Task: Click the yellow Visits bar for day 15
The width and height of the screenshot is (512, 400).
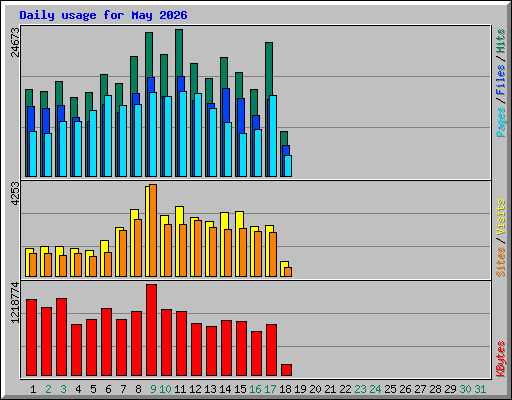Action: [239, 220]
